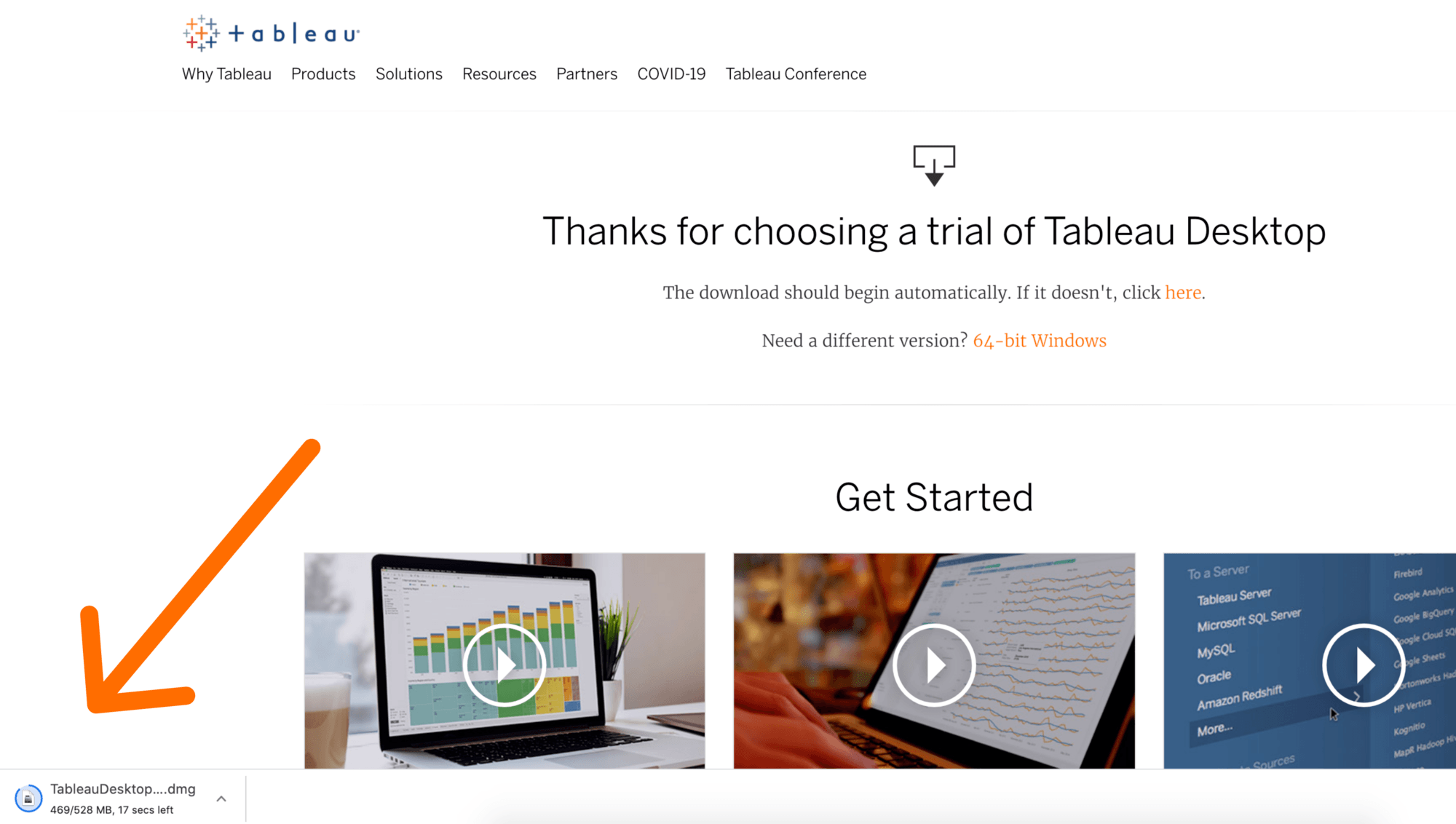
Task: Select the COVID-19 navigation item
Action: (671, 74)
